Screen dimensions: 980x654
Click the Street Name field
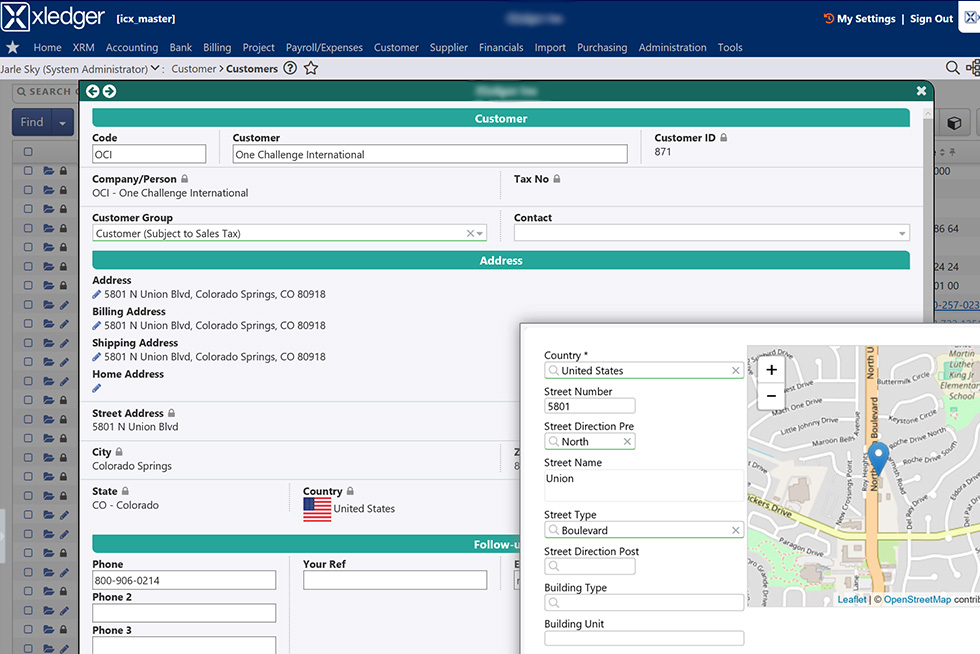[x=644, y=485]
